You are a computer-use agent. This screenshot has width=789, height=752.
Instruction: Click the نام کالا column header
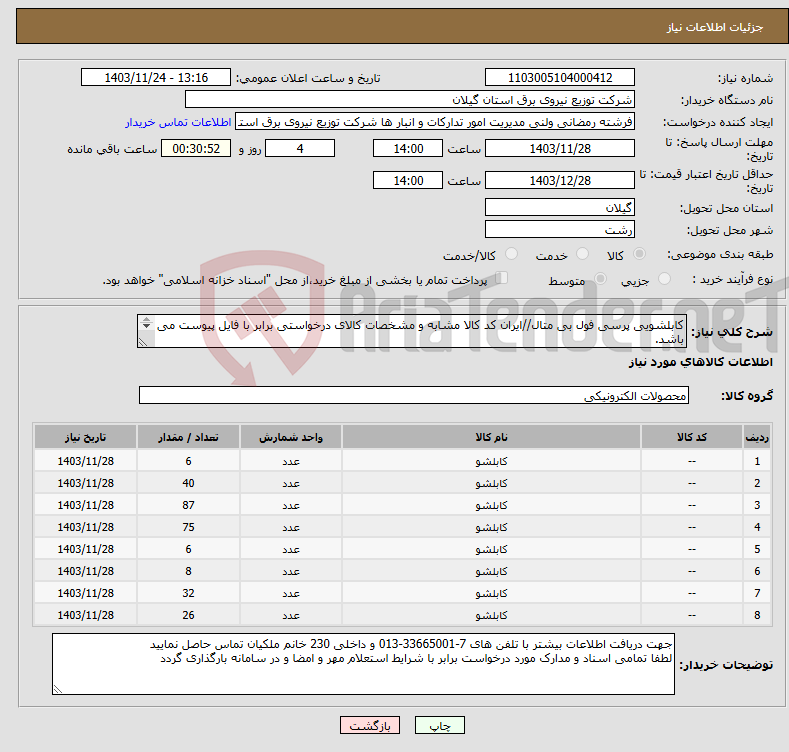491,437
